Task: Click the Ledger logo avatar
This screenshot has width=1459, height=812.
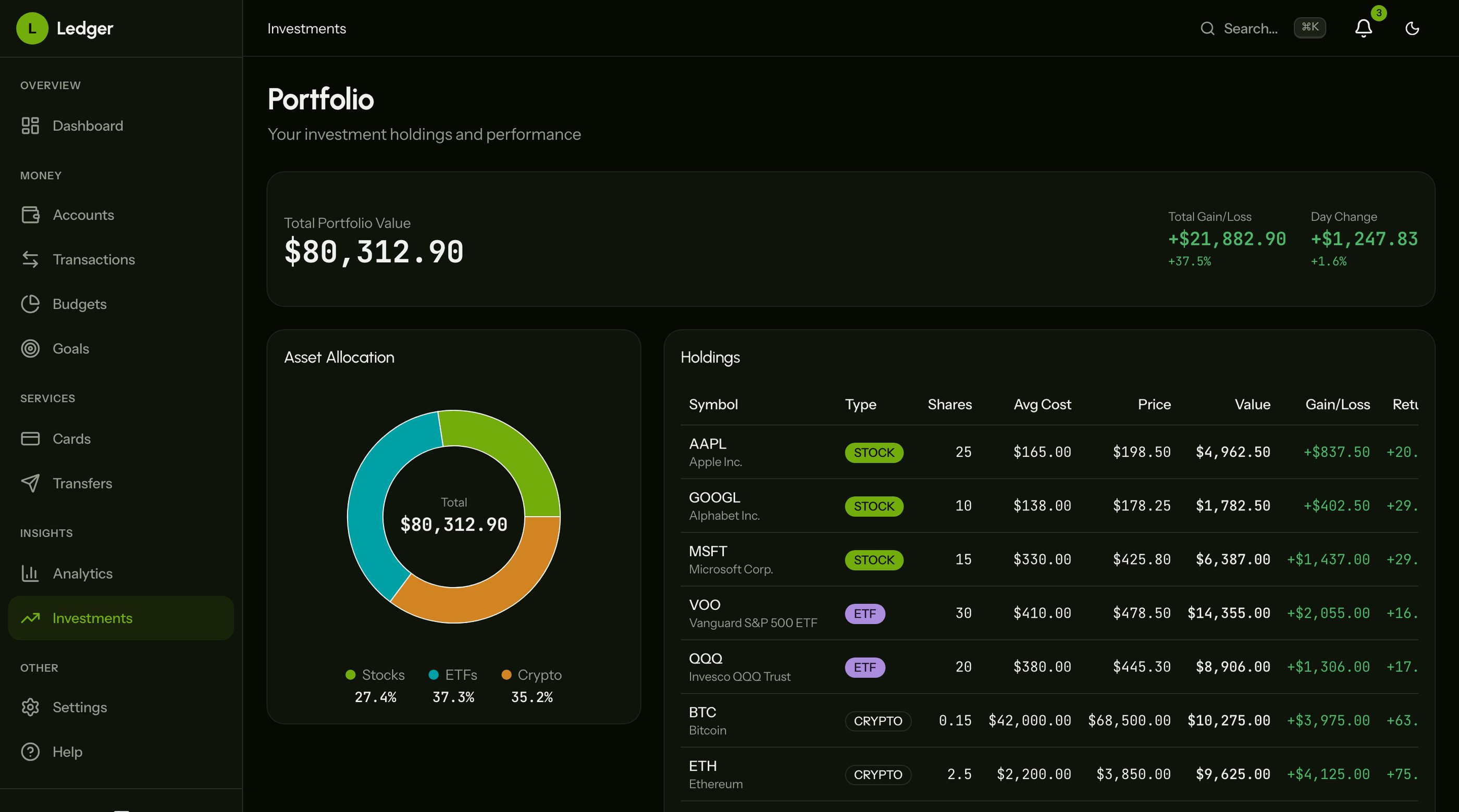Action: (32, 28)
